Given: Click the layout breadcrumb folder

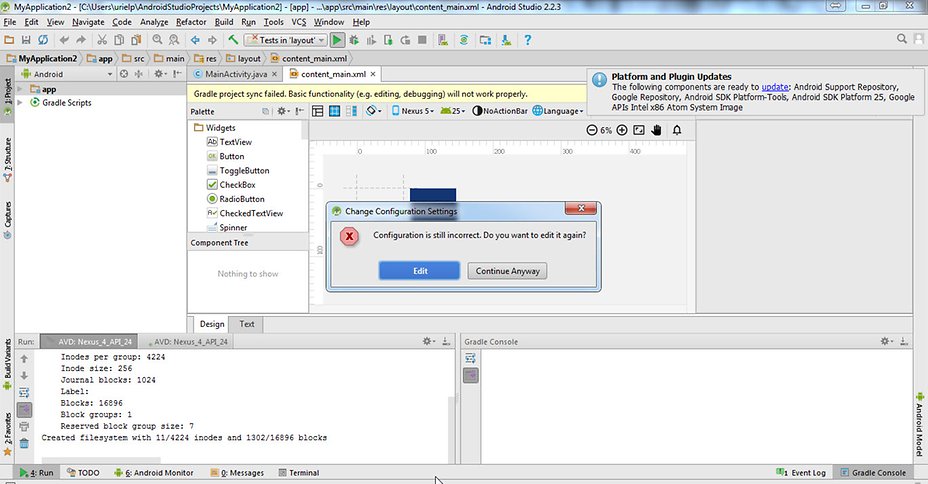Looking at the screenshot, I should (x=243, y=59).
